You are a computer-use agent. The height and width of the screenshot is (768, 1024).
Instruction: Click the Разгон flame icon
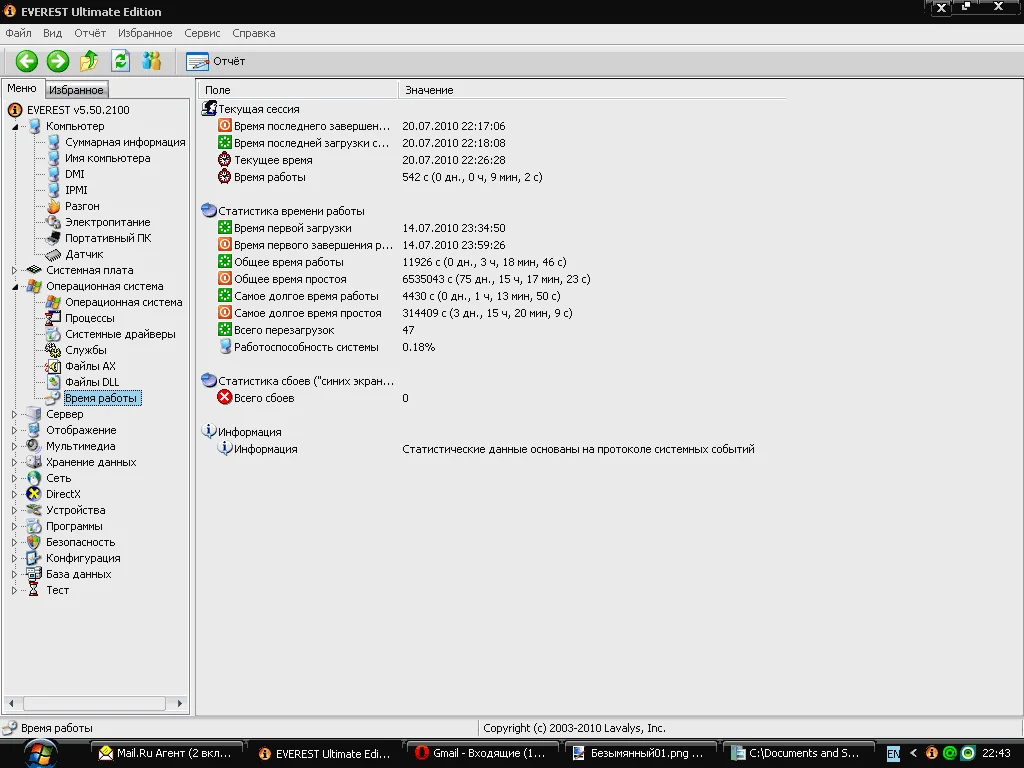point(53,206)
